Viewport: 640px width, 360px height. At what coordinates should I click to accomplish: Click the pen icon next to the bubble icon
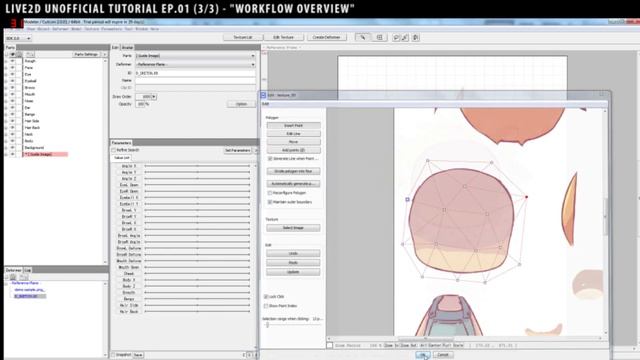click(404, 38)
